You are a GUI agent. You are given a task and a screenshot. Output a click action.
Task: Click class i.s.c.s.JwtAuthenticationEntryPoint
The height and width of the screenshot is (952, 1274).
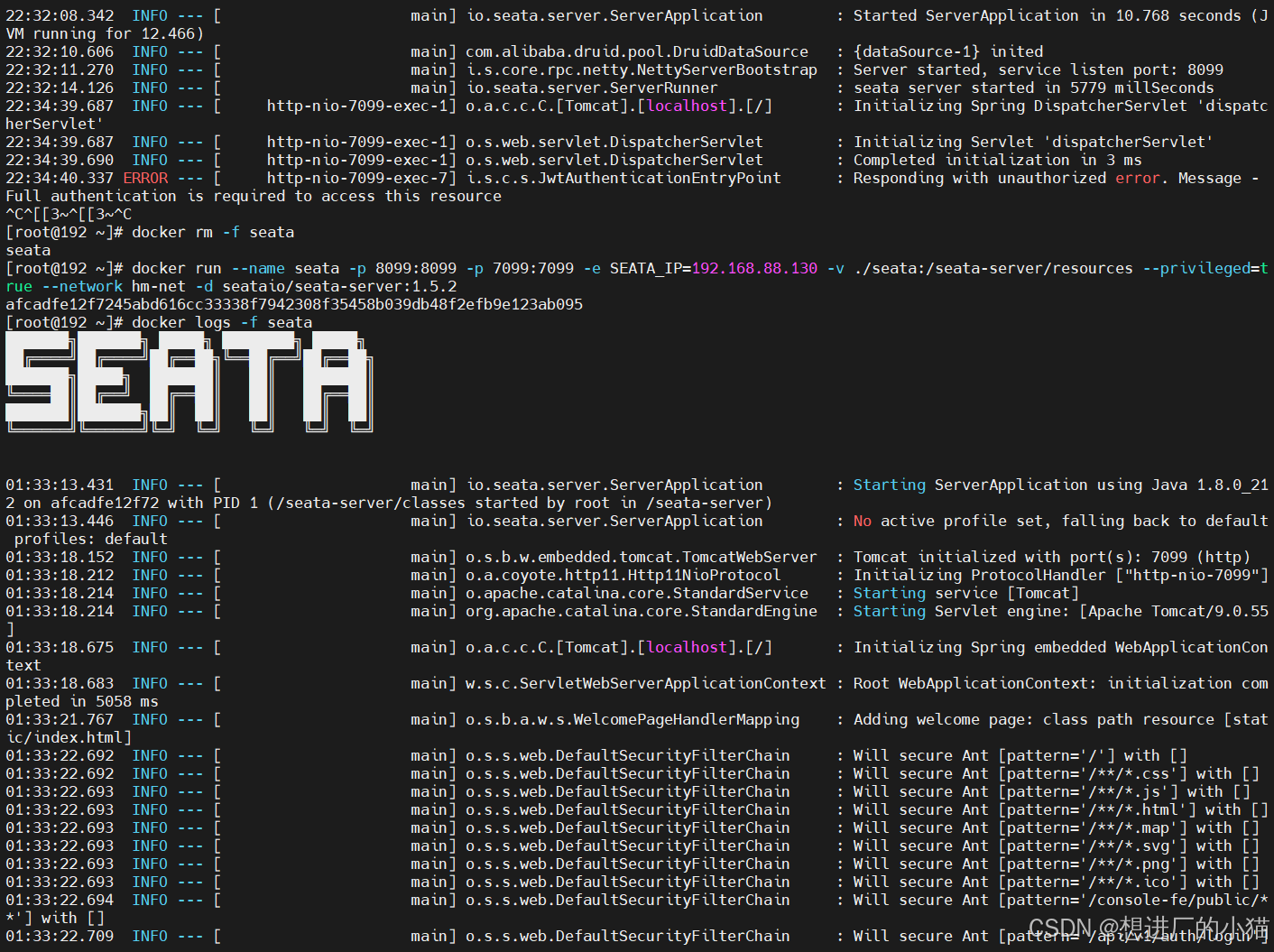point(623,178)
